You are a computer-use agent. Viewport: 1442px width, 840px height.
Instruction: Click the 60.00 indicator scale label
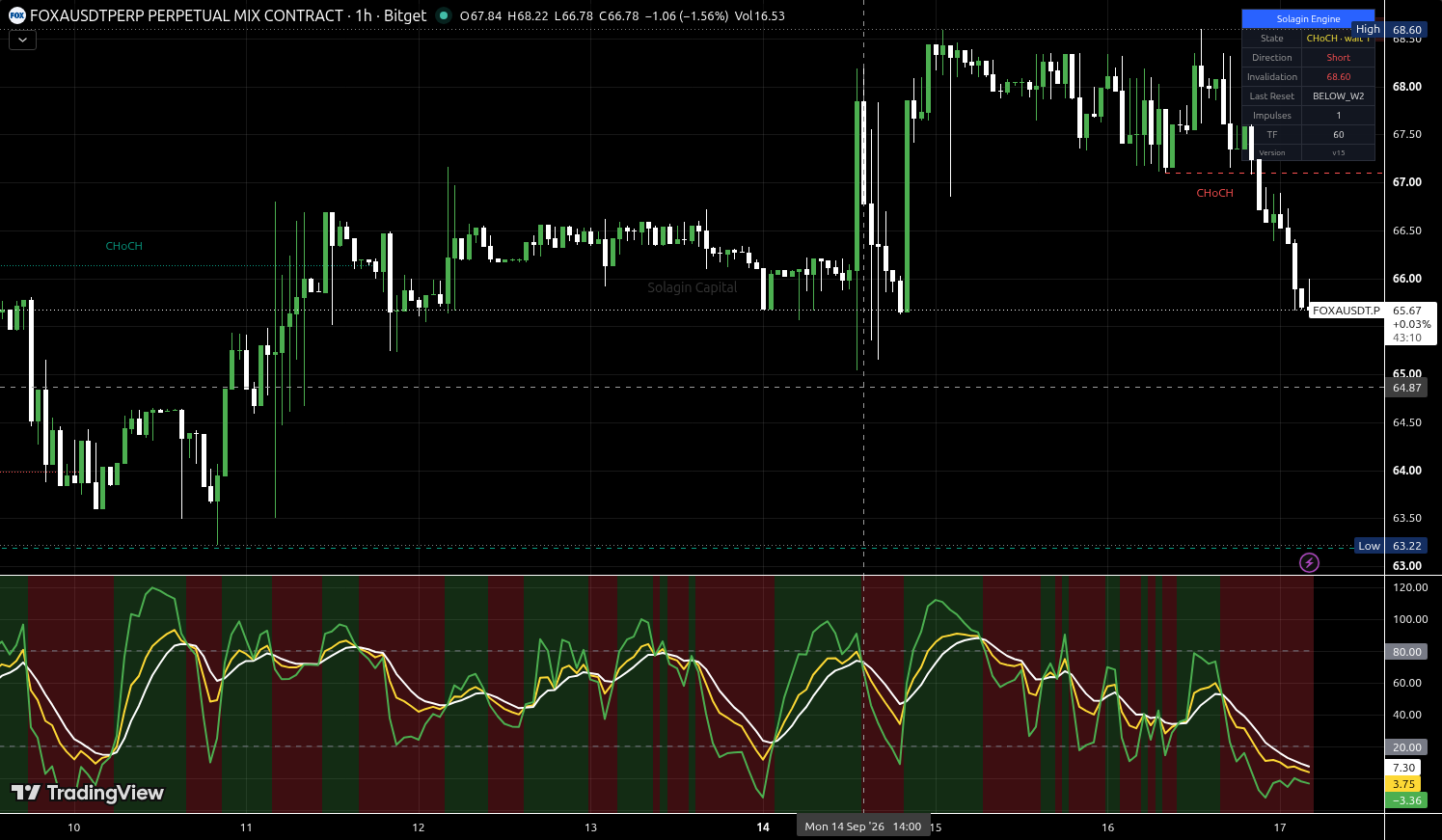click(1407, 683)
